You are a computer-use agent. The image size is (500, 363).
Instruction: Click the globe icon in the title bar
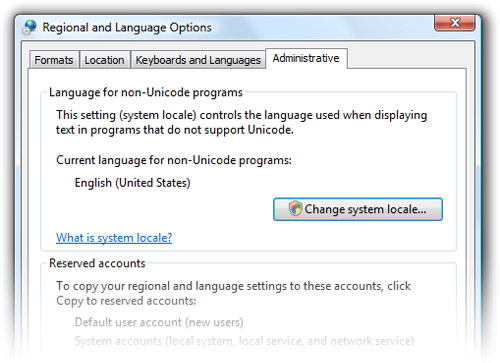click(x=29, y=27)
